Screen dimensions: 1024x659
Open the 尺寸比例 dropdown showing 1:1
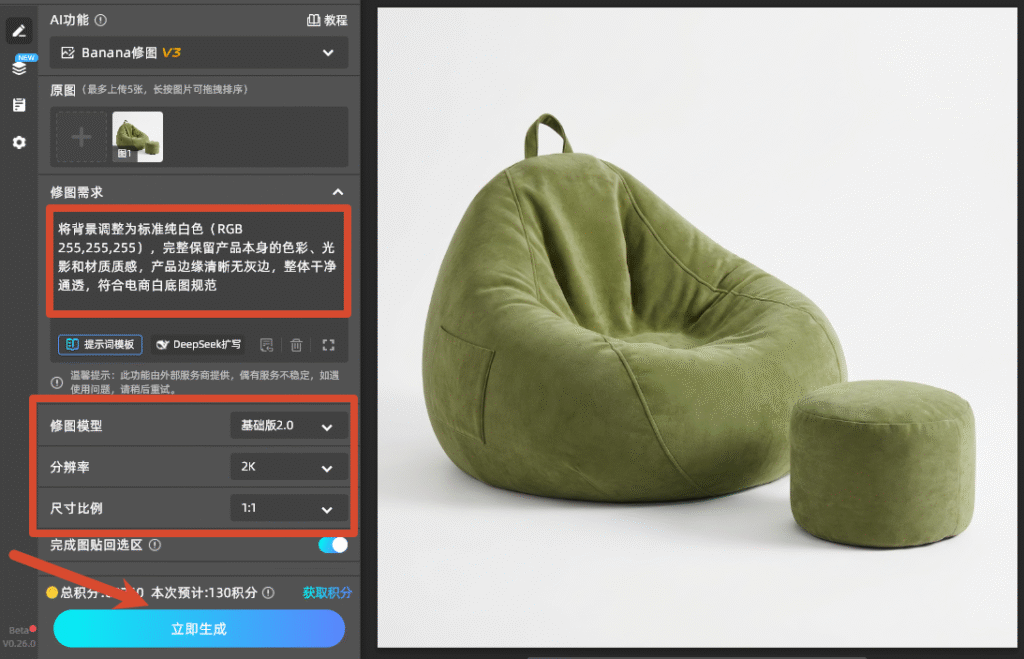[289, 508]
